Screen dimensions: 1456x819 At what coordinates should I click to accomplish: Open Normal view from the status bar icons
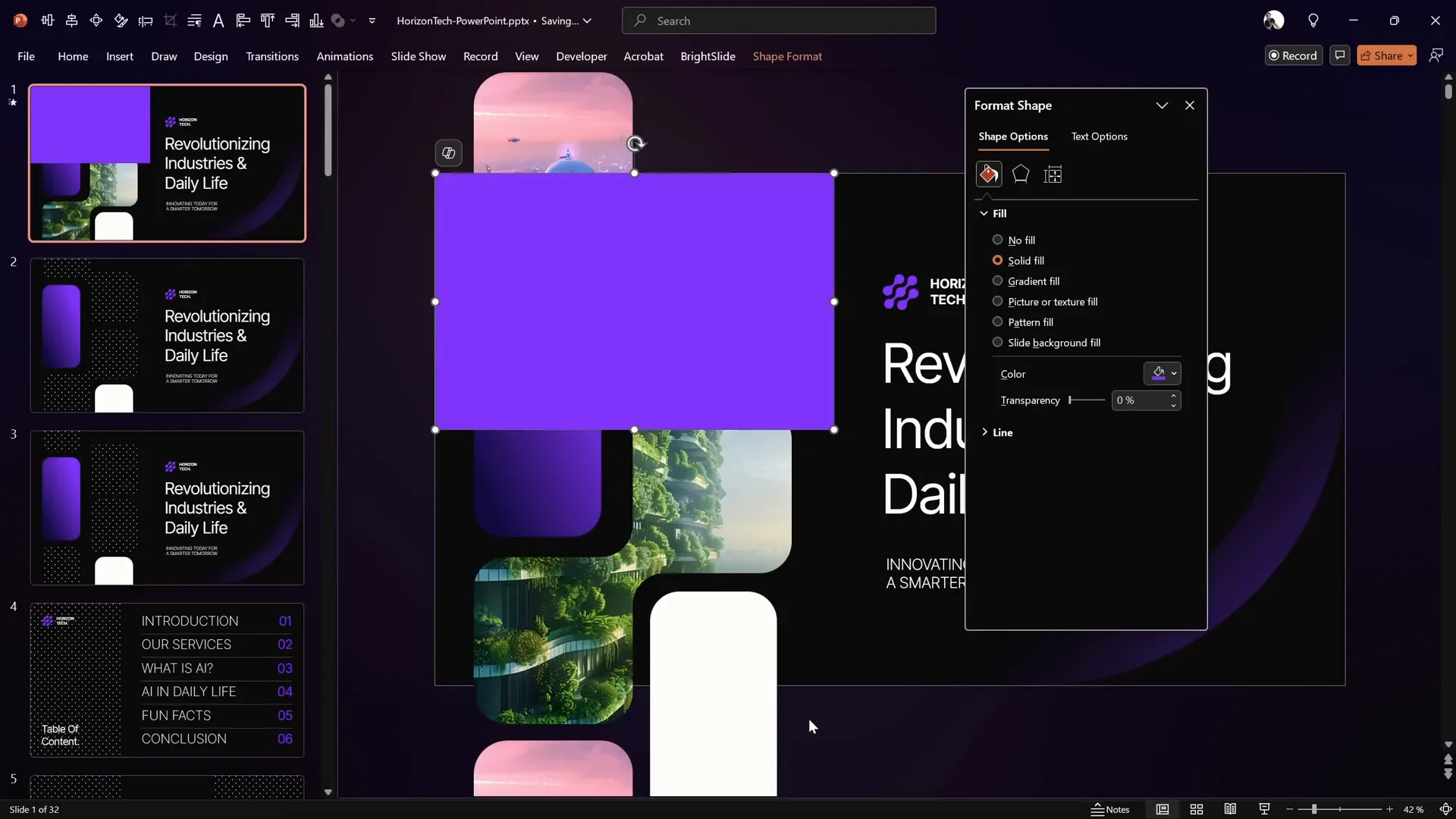pos(1163,809)
